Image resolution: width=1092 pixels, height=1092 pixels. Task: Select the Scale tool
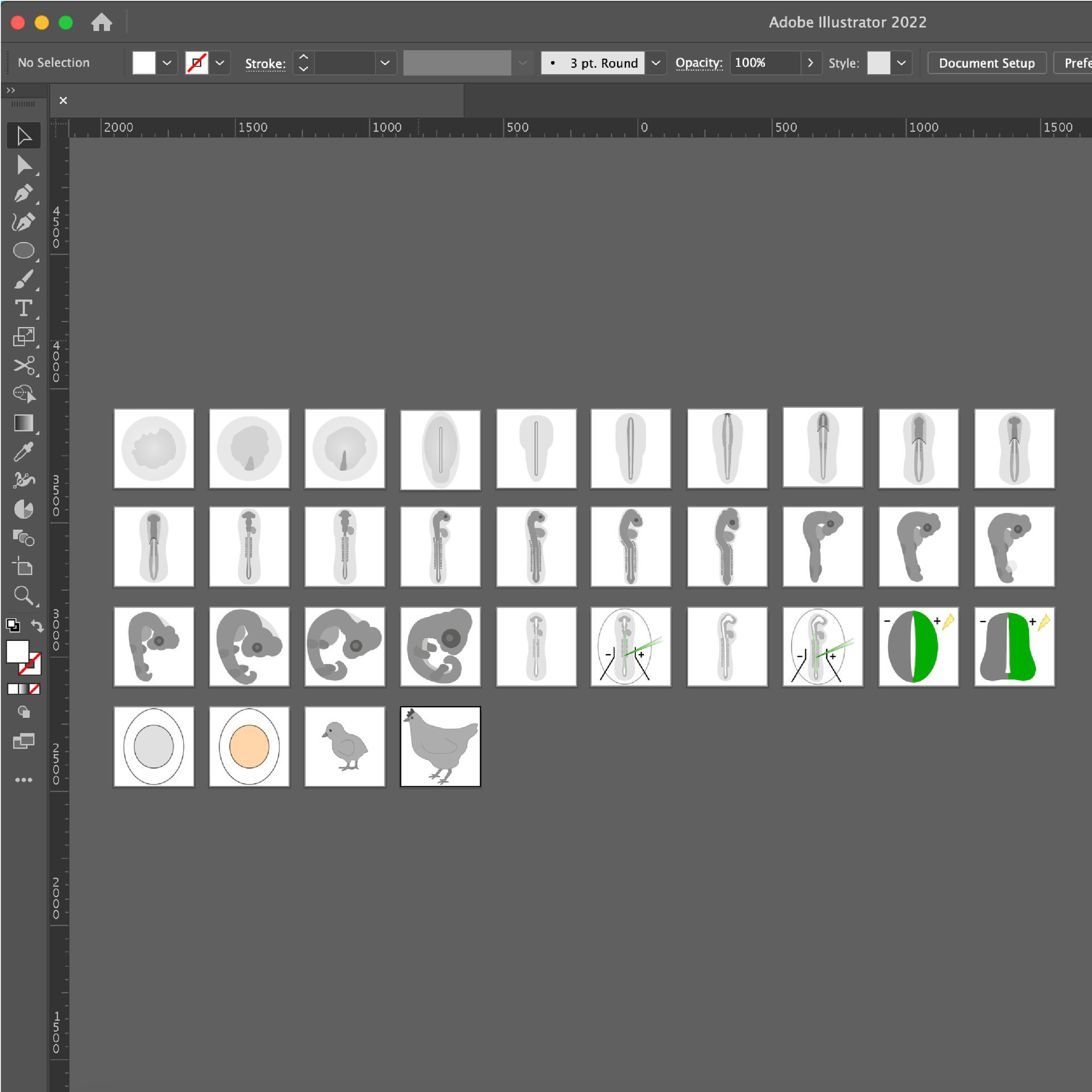click(x=23, y=337)
